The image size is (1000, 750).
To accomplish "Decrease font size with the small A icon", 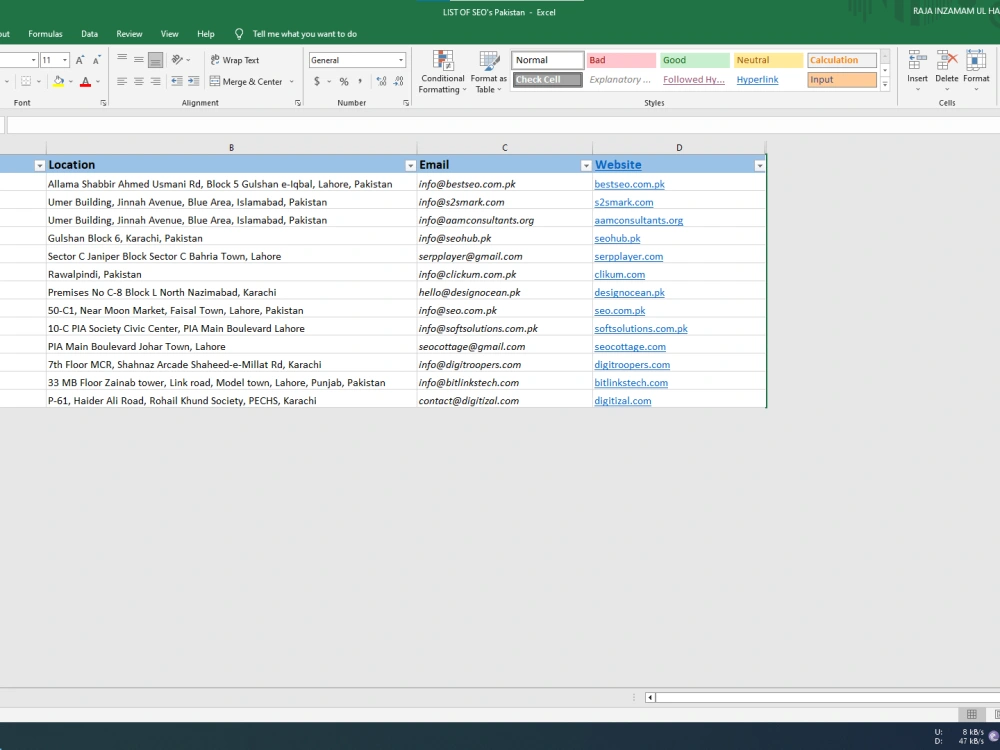I will coord(96,60).
